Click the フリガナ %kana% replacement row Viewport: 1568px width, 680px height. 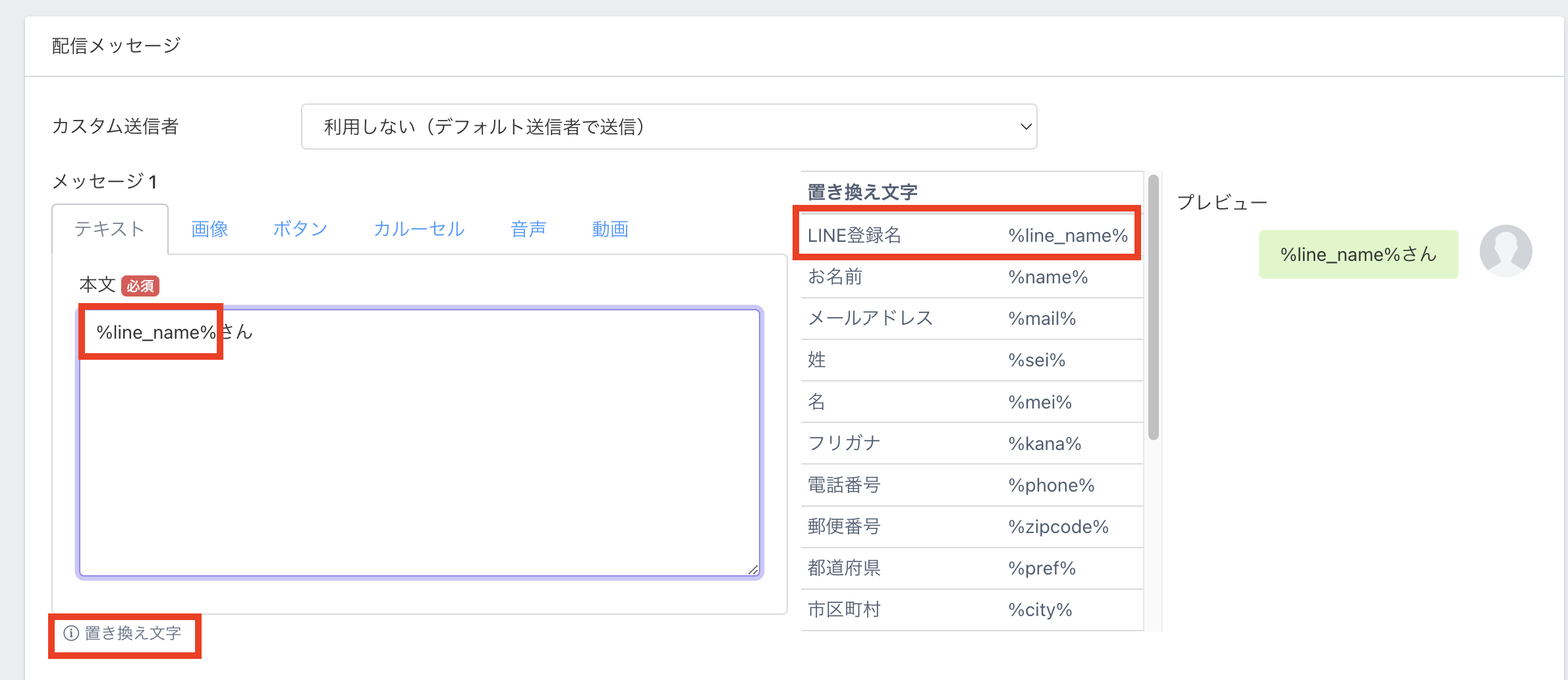[x=971, y=443]
